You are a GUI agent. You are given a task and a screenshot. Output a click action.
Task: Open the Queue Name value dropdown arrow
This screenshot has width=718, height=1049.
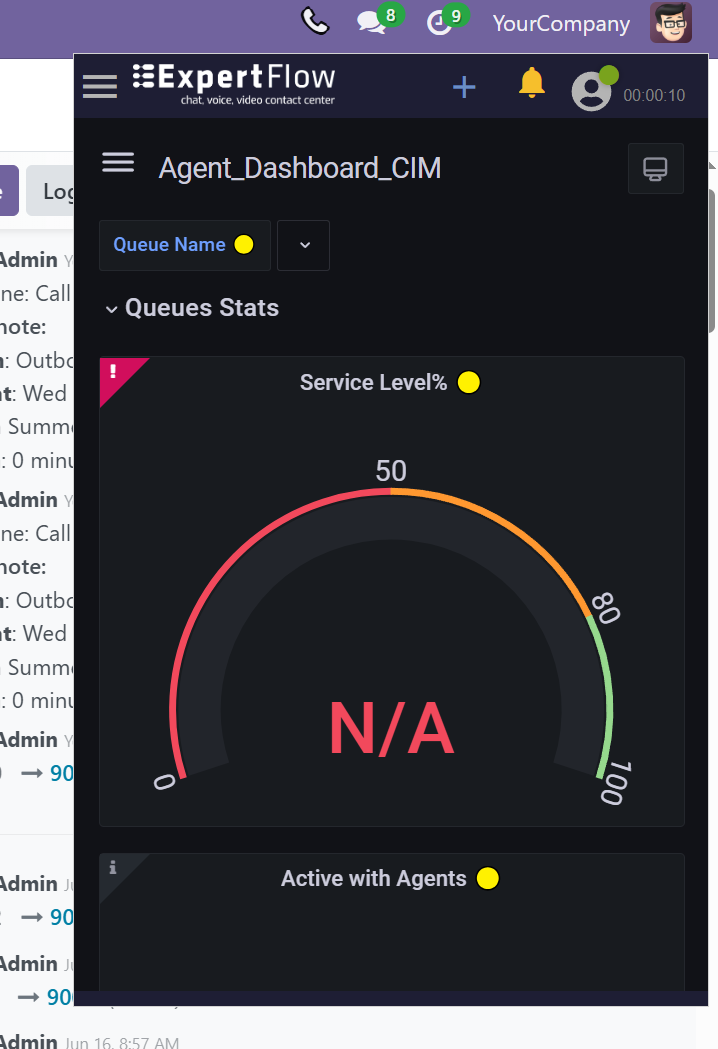coord(304,245)
